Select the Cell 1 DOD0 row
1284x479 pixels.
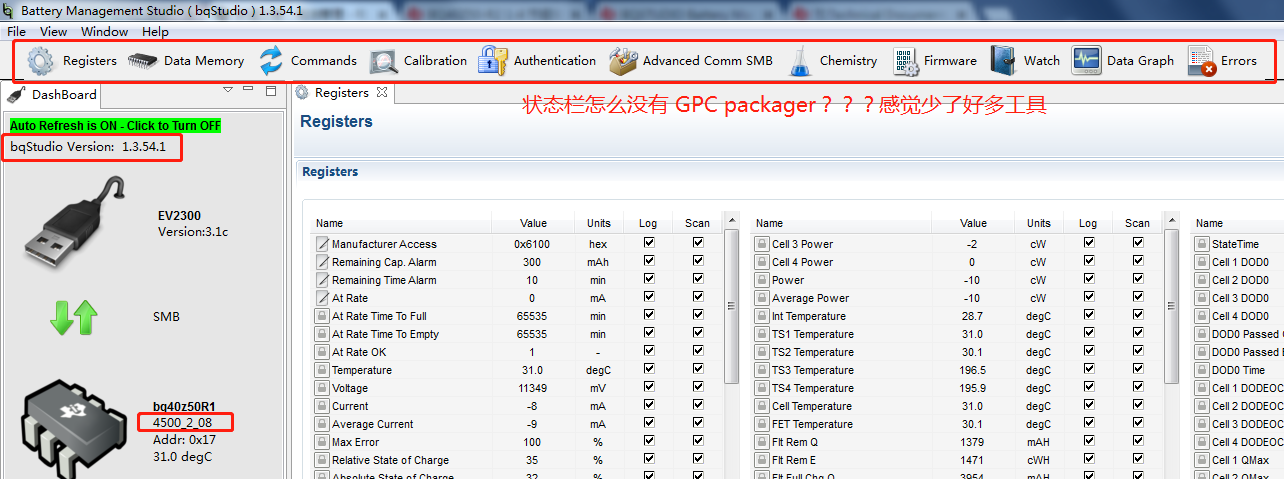point(1238,261)
